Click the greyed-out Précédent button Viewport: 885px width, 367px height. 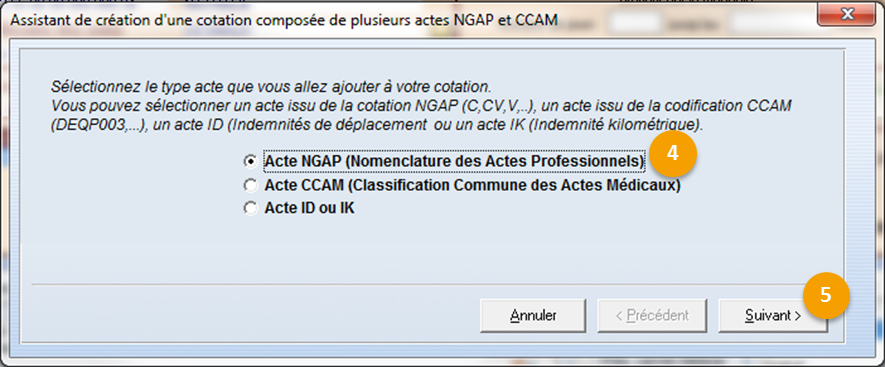coord(652,316)
